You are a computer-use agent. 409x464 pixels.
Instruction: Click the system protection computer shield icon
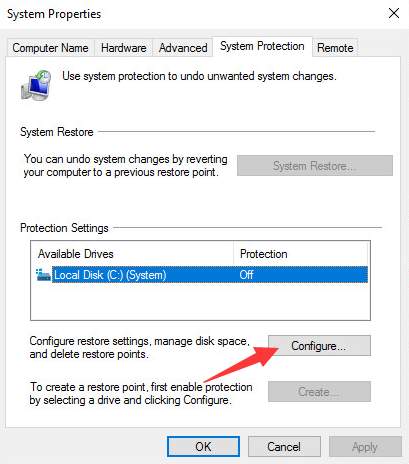(x=36, y=85)
